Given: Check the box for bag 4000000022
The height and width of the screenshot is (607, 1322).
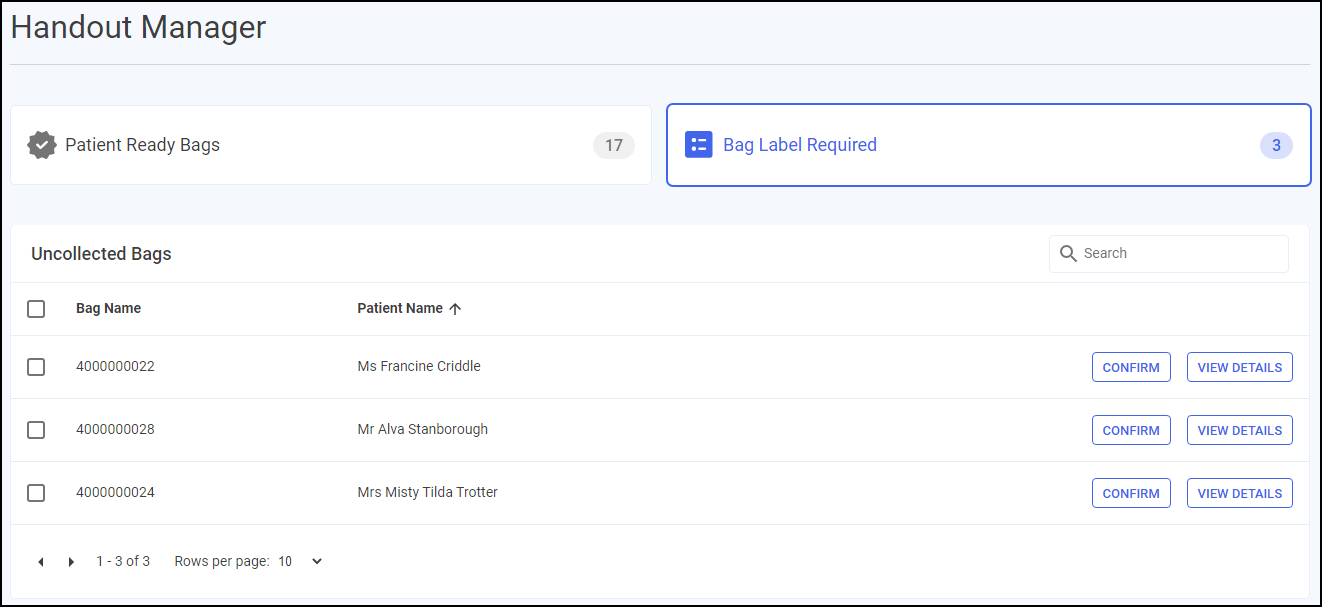Looking at the screenshot, I should coord(36,367).
